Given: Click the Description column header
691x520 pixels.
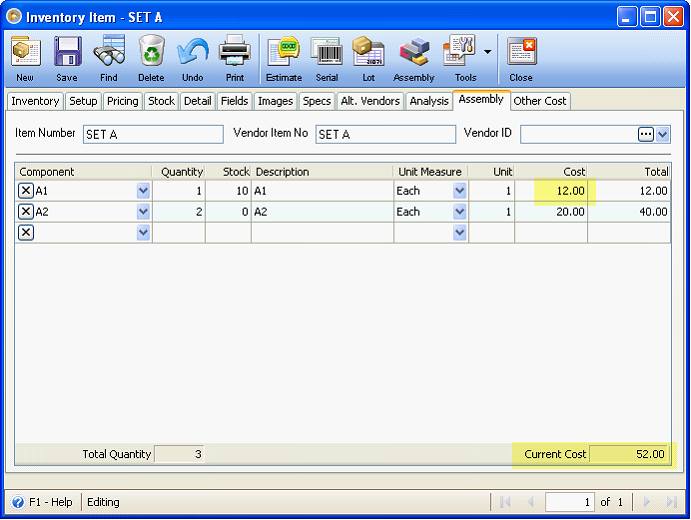Looking at the screenshot, I should pyautogui.click(x=322, y=172).
